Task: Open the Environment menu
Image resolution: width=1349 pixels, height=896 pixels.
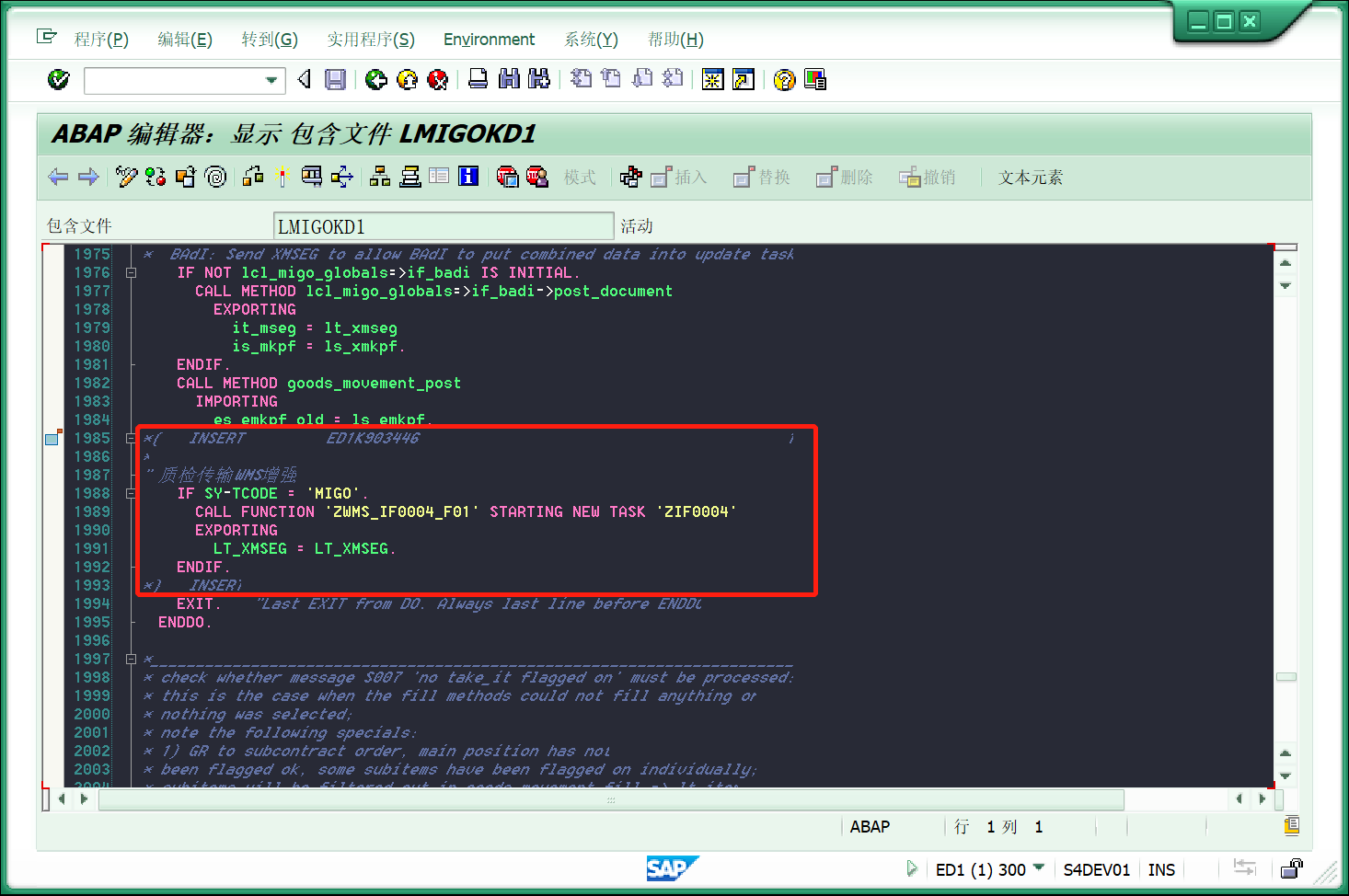Action: pyautogui.click(x=489, y=40)
